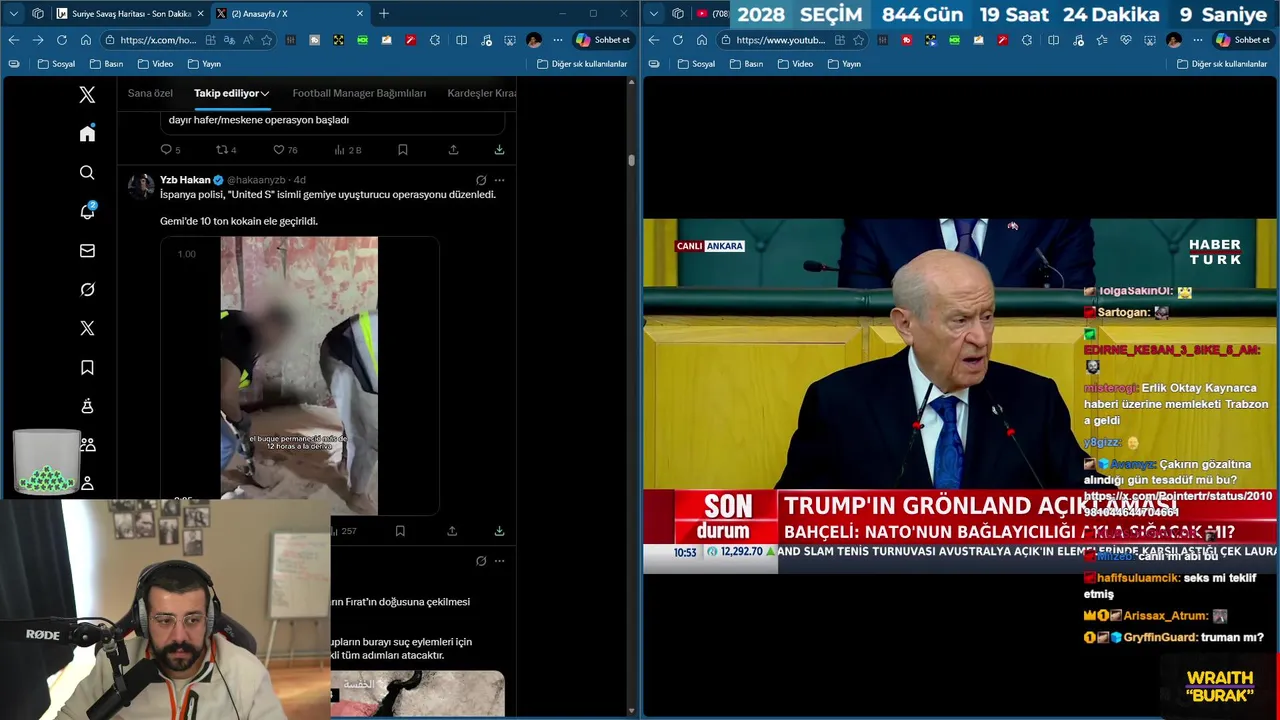
Task: Open X notifications bell in sidebar
Action: click(87, 211)
